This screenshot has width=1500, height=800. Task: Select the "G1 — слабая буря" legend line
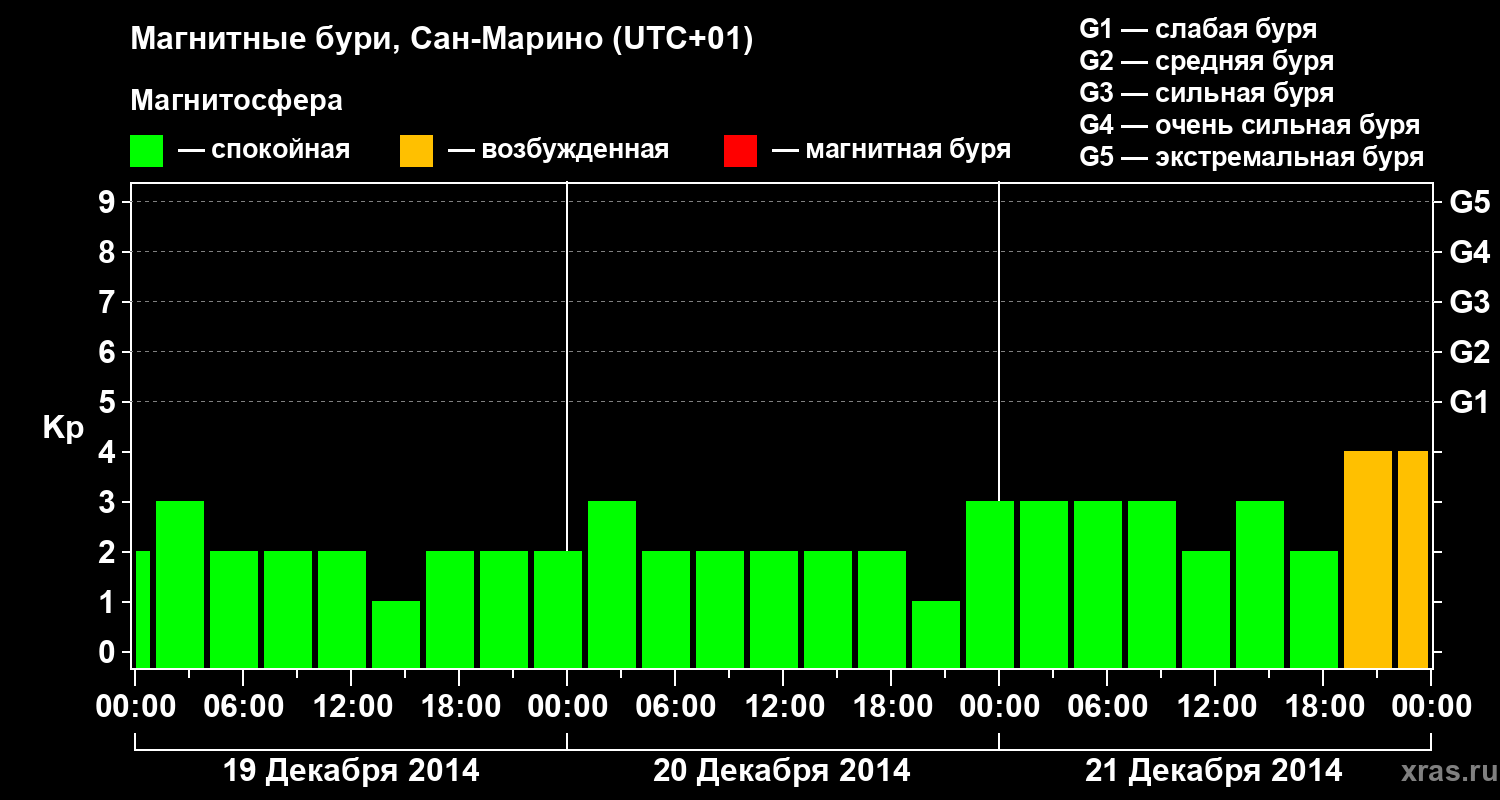coord(1198,29)
